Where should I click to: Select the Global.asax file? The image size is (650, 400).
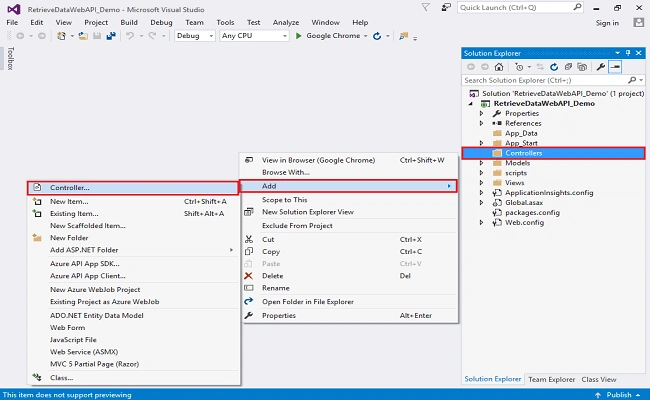[524, 203]
